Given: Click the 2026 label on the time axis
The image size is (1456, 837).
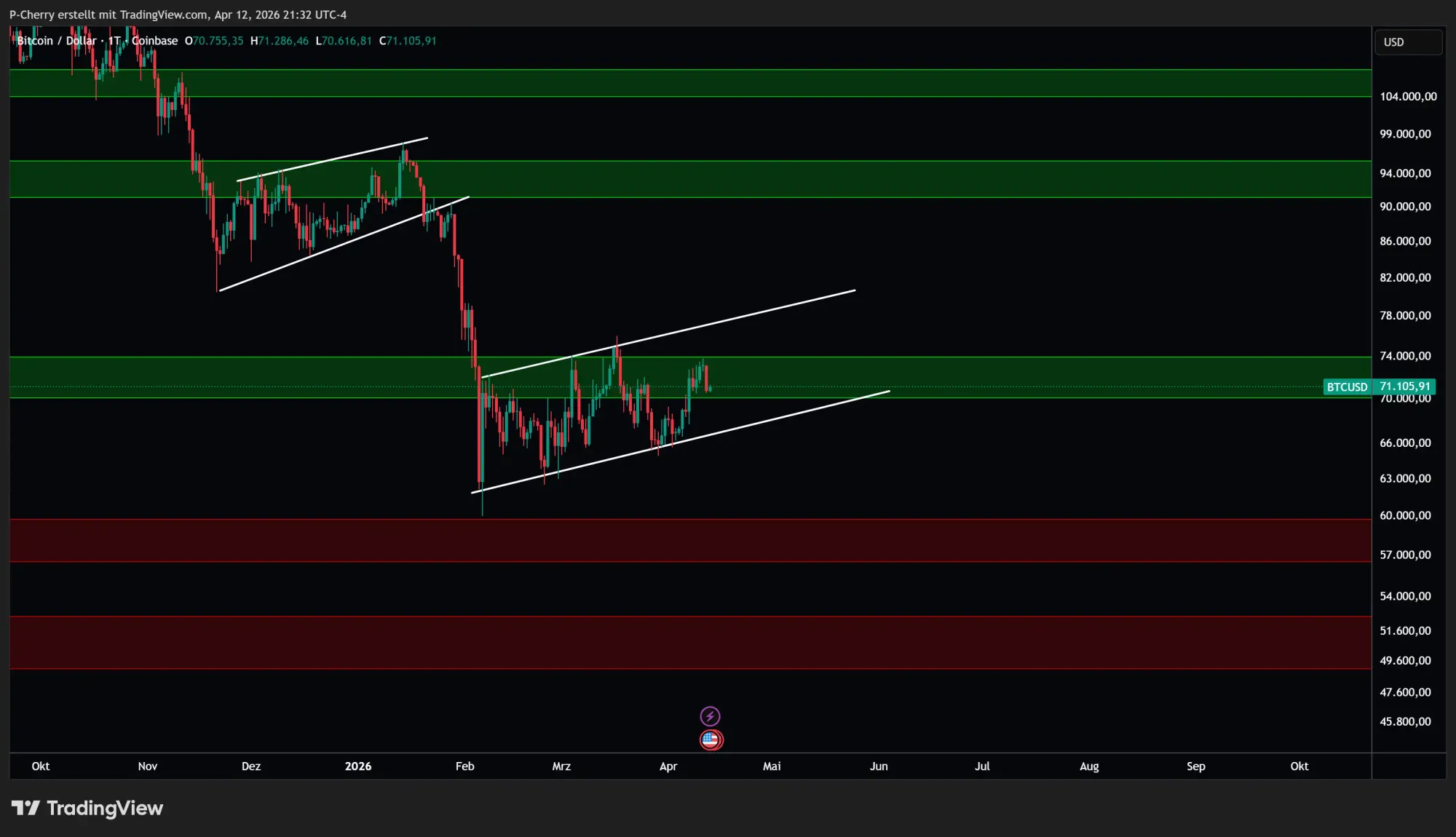Looking at the screenshot, I should [357, 766].
